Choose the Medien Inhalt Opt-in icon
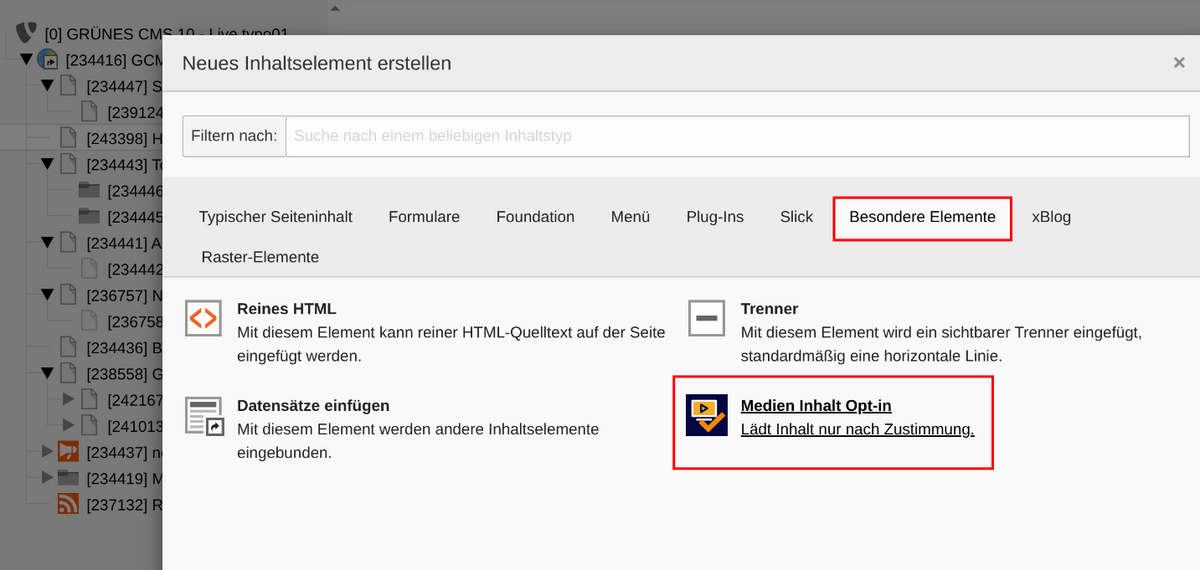Screen dimensions: 1200x570 (x=707, y=415)
